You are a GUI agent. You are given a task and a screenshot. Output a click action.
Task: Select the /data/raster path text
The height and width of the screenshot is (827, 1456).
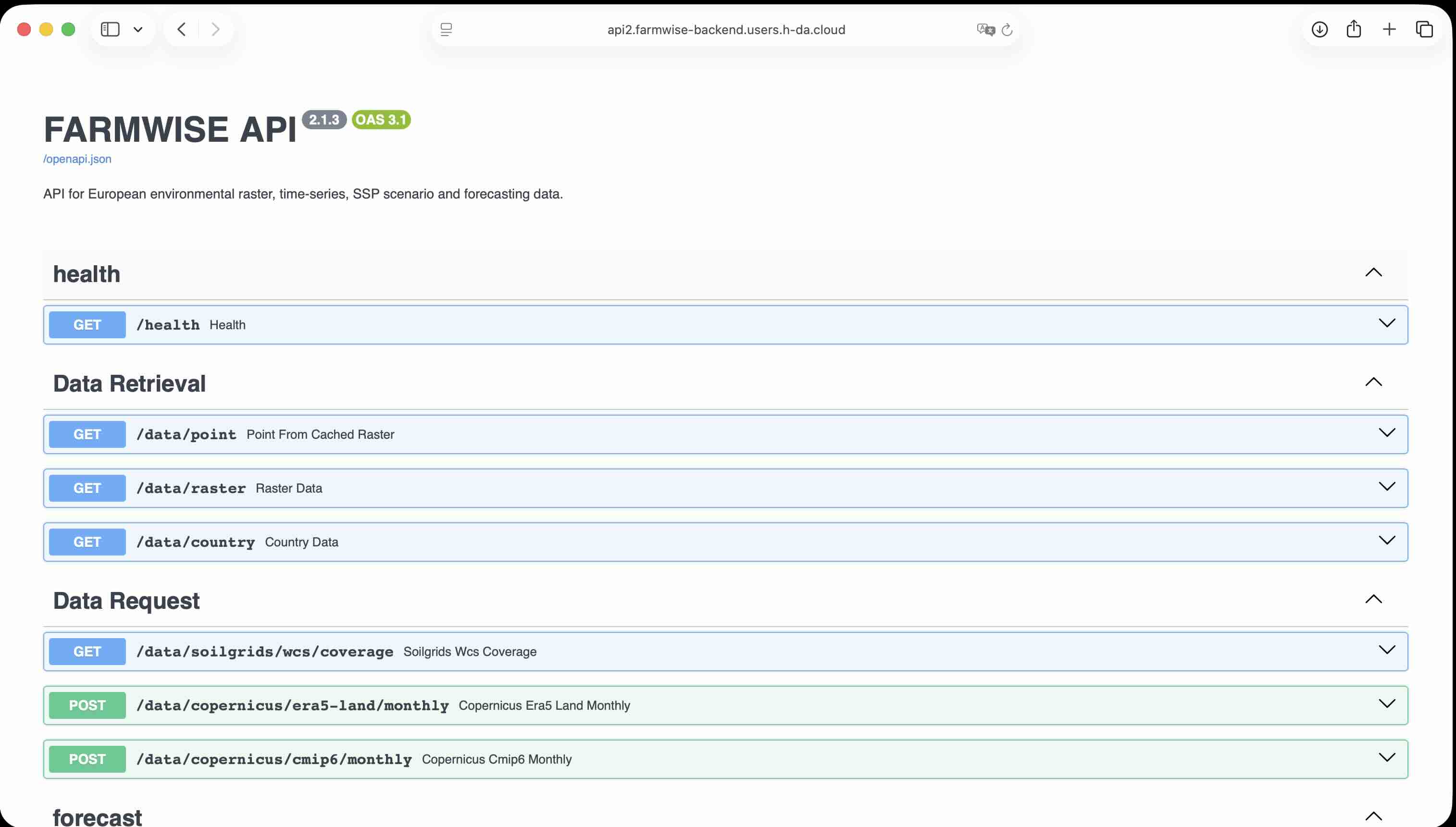[x=191, y=489]
